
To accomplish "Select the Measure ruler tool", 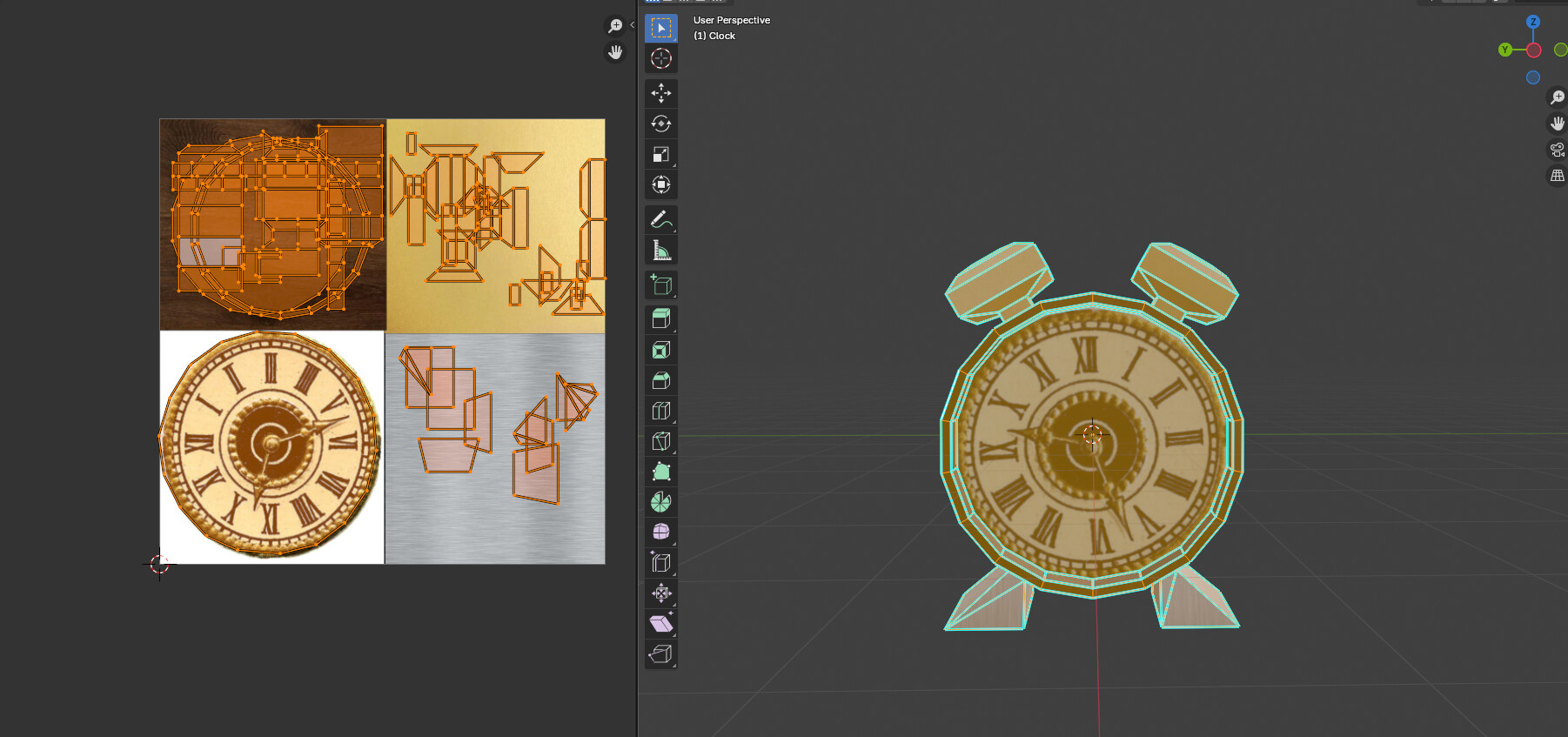I will click(x=661, y=250).
